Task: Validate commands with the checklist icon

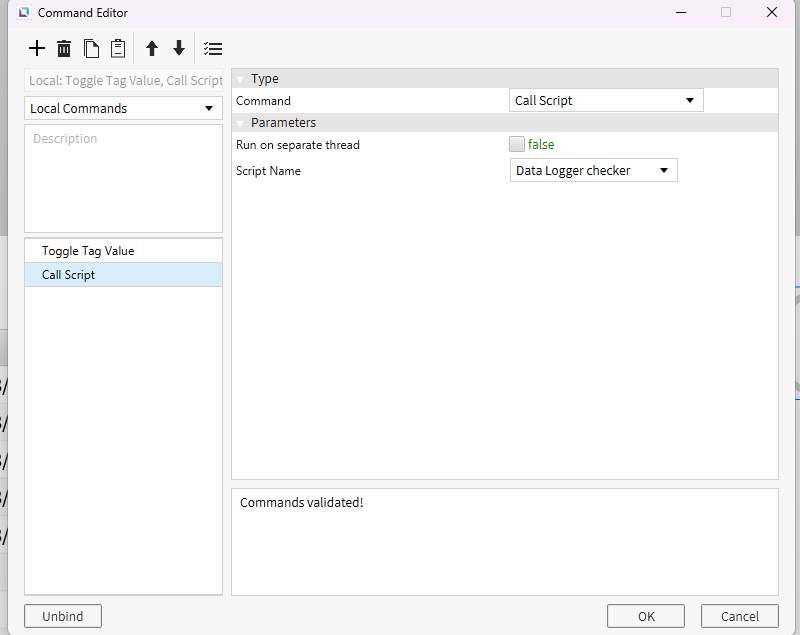Action: click(x=213, y=49)
